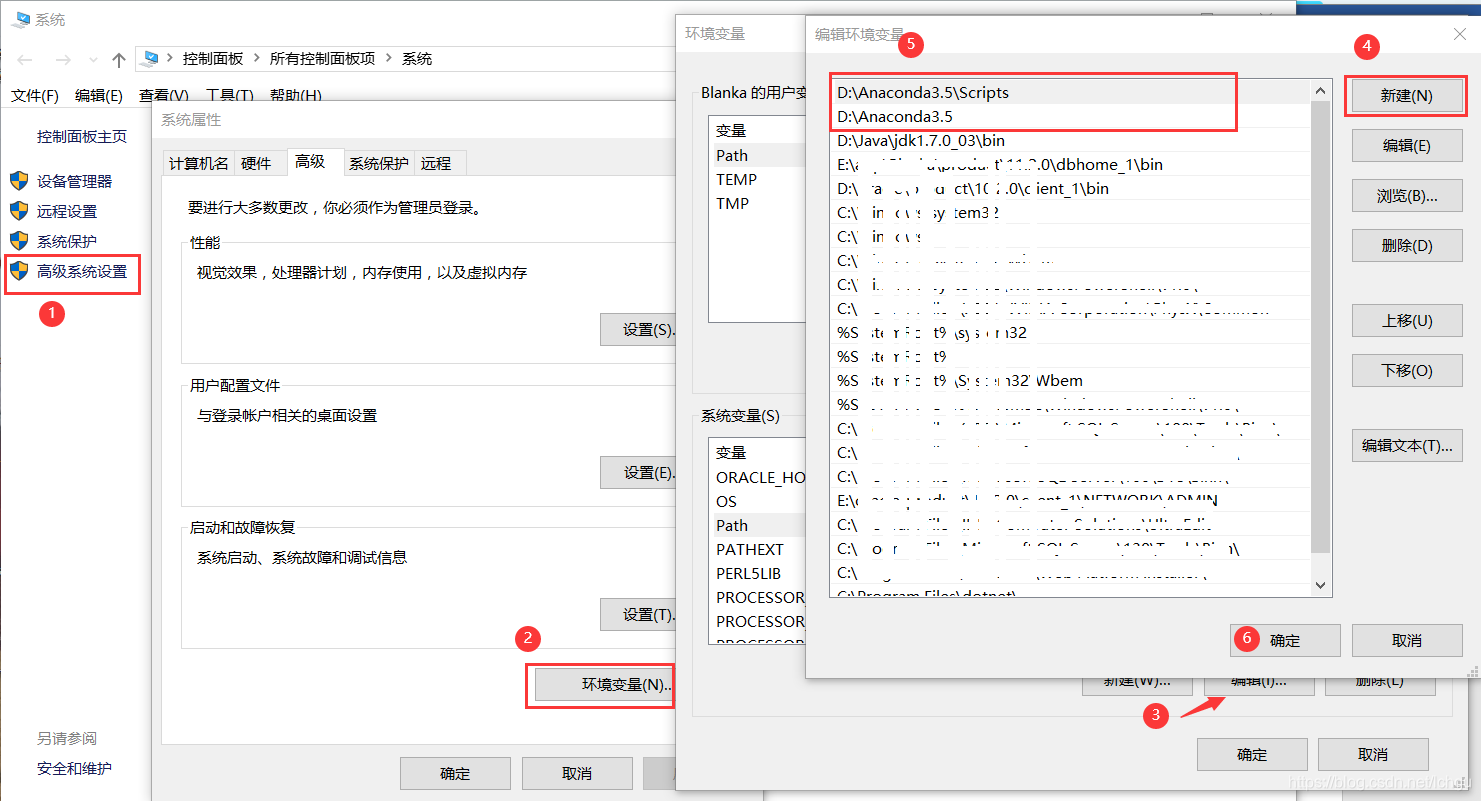Click the 上移(U) button
1481x801 pixels.
point(1406,320)
